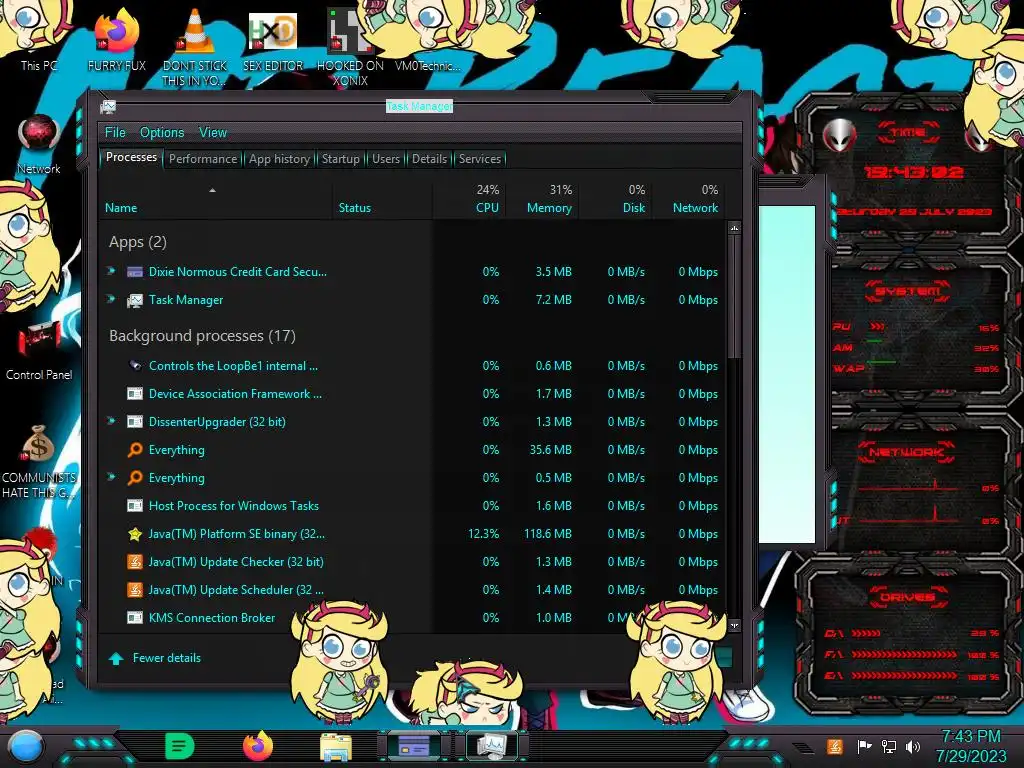This screenshot has width=1024, height=768.
Task: Open the File menu
Action: 115,133
